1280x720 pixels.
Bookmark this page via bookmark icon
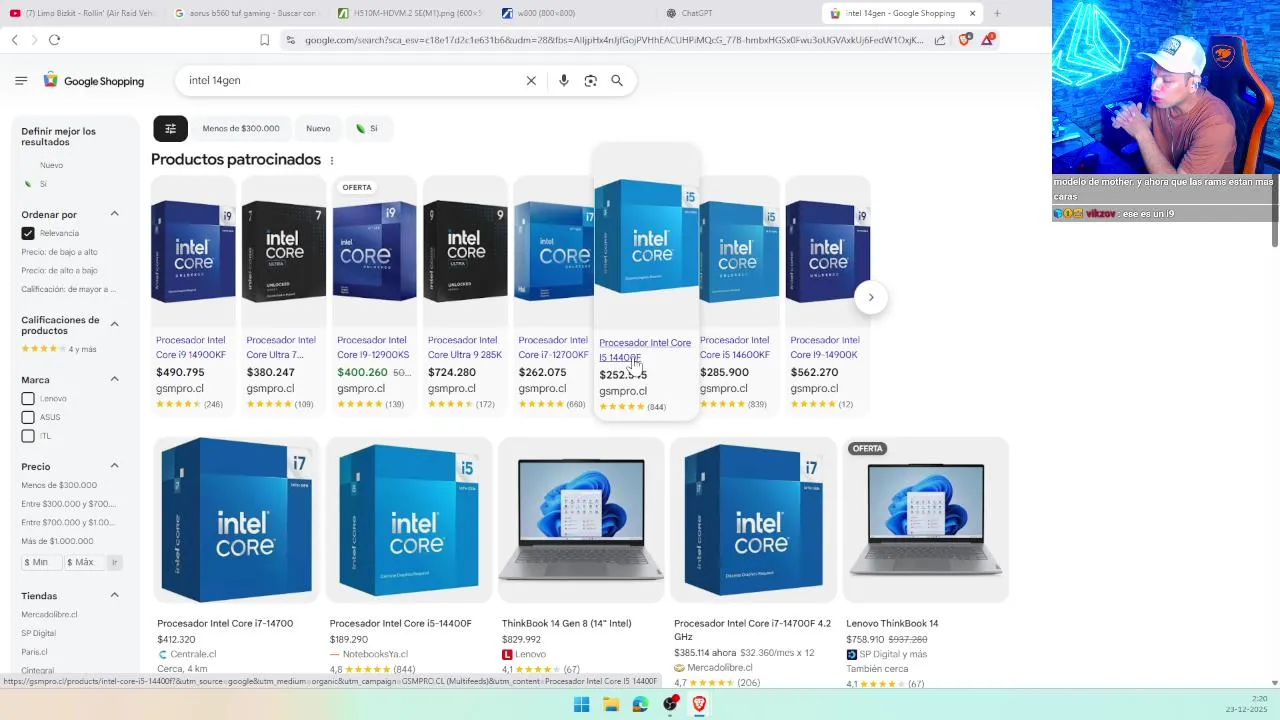(x=264, y=40)
